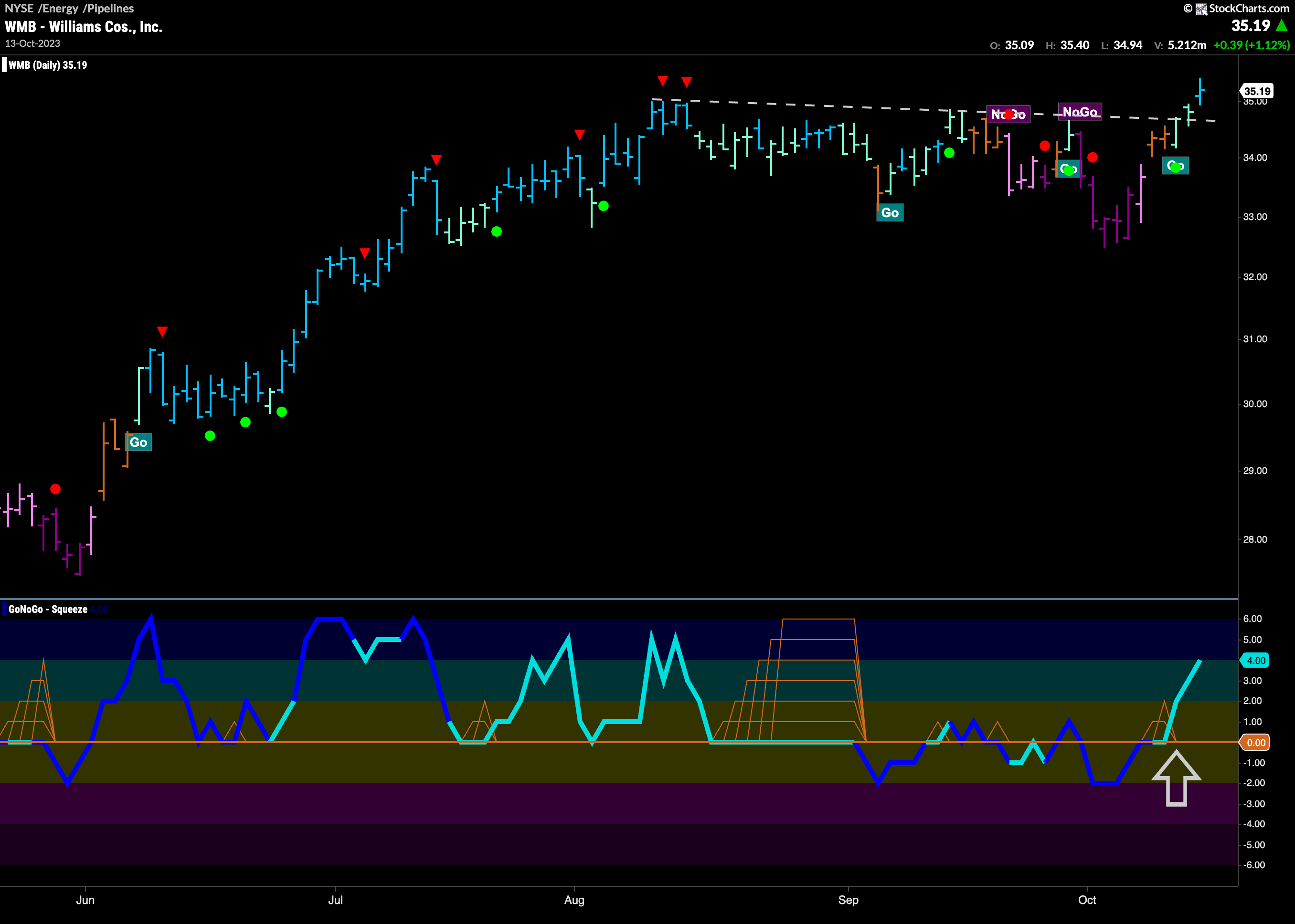Click the '6.00' squeeze axis label

point(1253,619)
